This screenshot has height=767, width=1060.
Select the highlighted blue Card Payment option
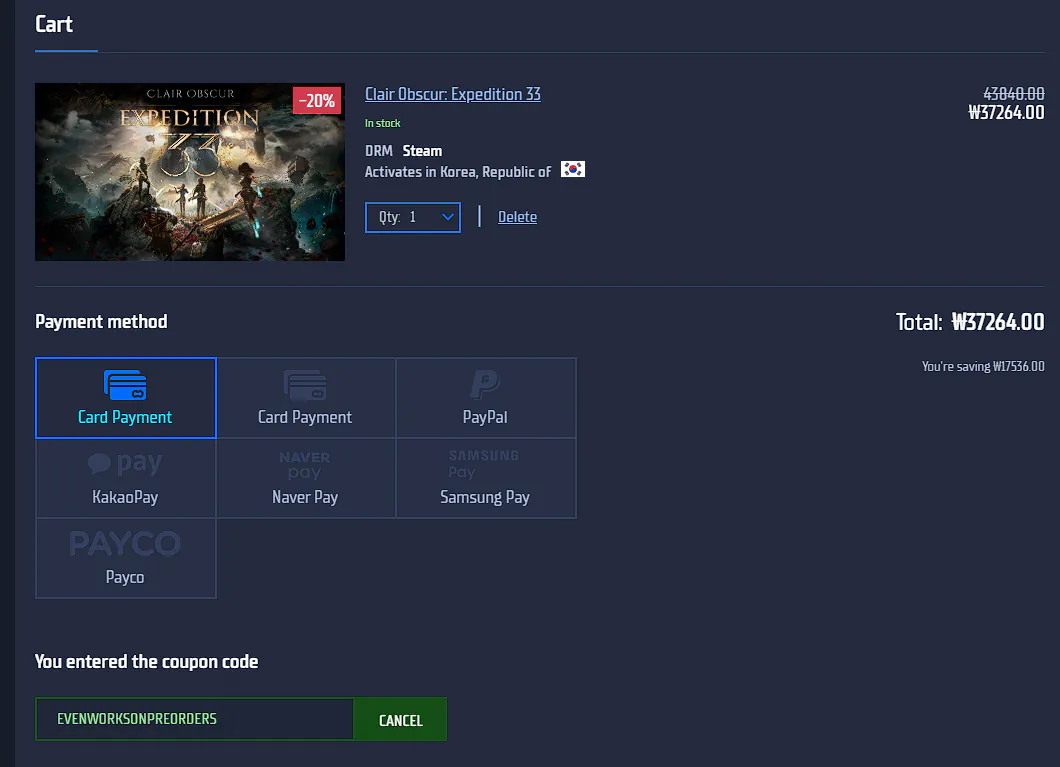(126, 398)
